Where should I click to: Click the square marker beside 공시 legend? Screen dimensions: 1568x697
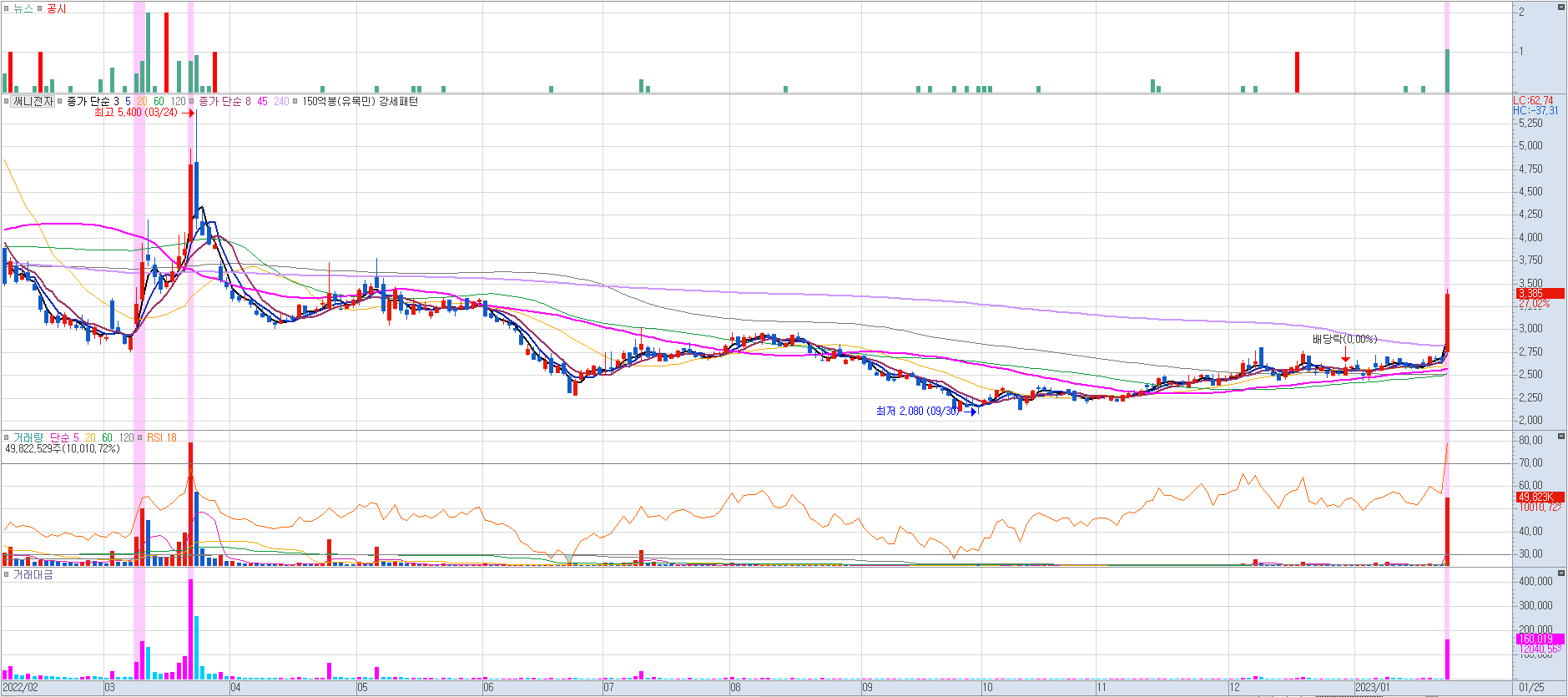39,8
